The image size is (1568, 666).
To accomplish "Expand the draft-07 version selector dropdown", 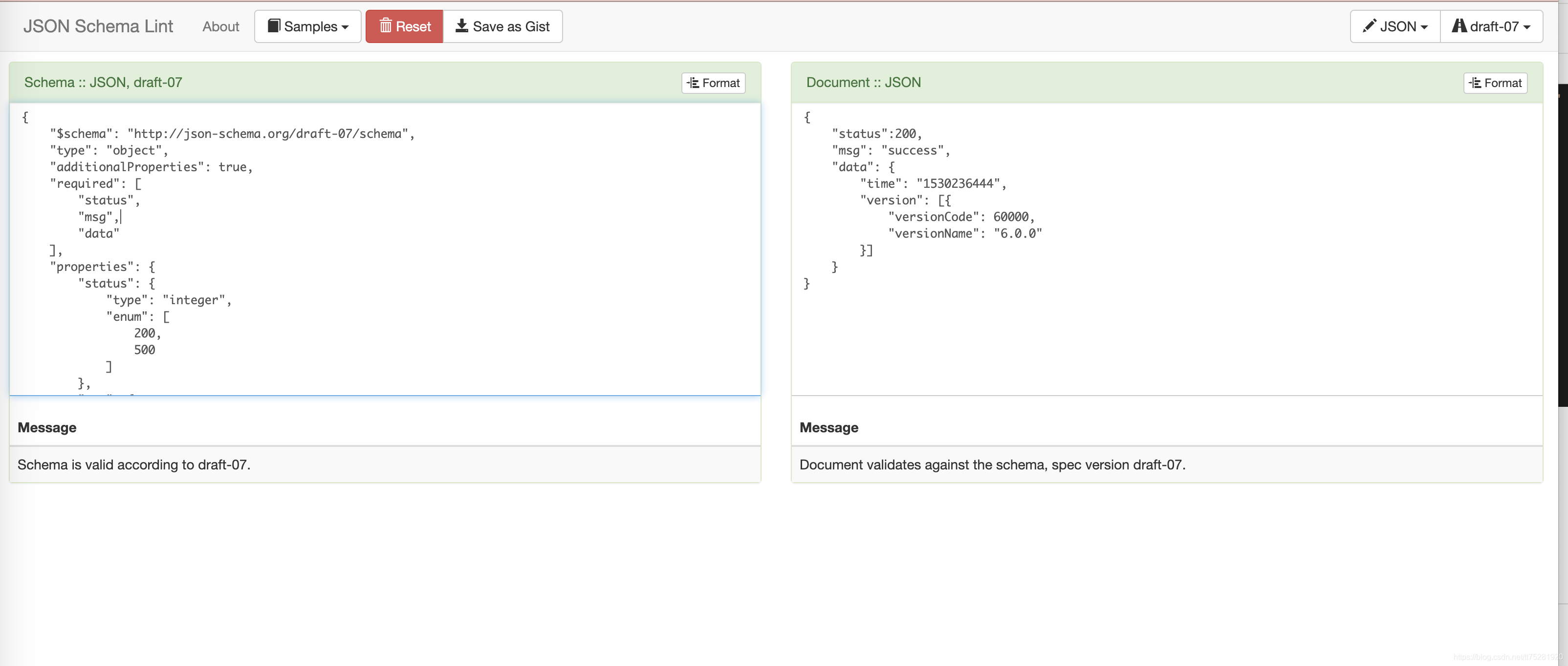I will tap(1493, 26).
